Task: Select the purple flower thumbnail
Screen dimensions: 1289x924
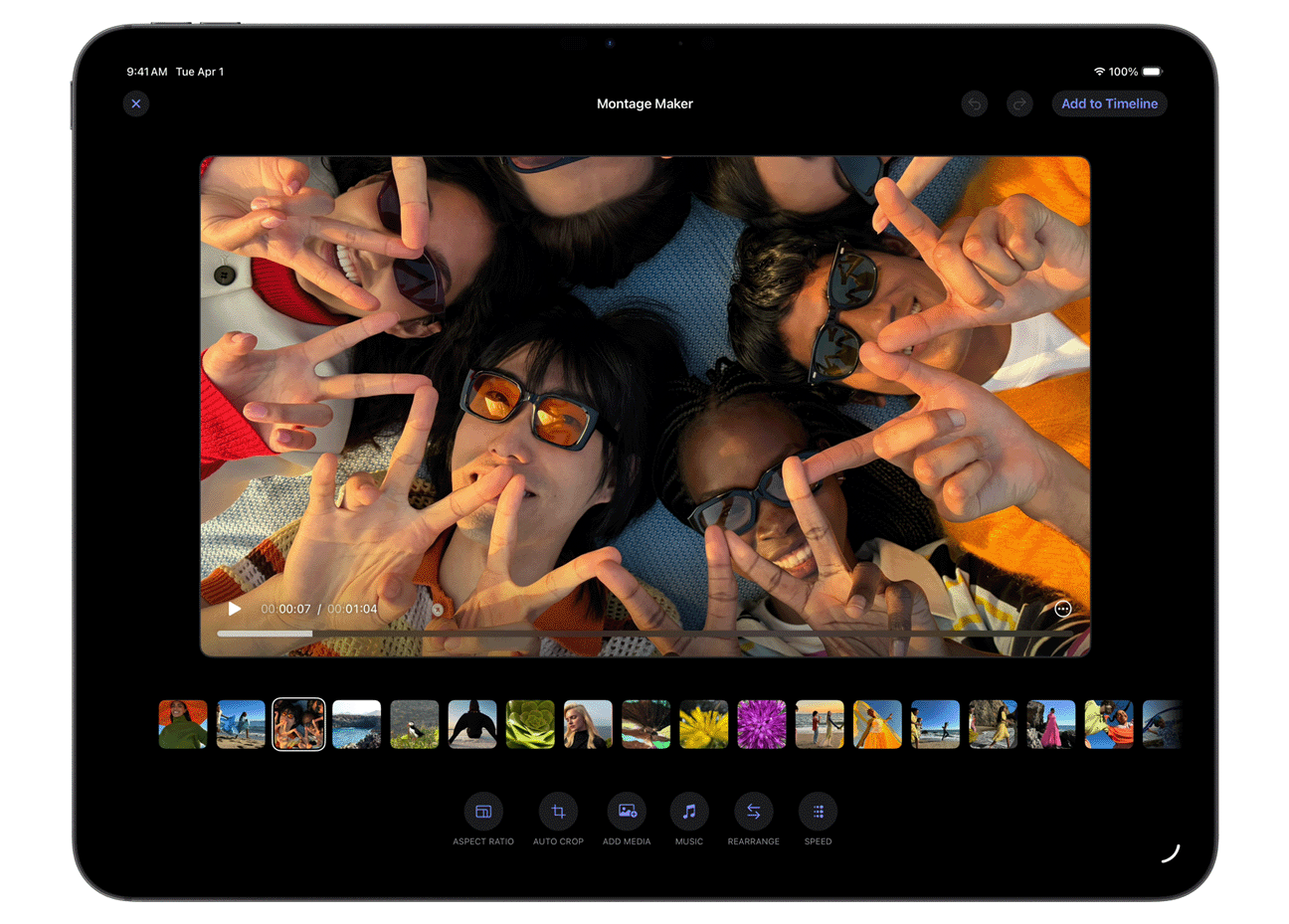Action: click(x=762, y=724)
